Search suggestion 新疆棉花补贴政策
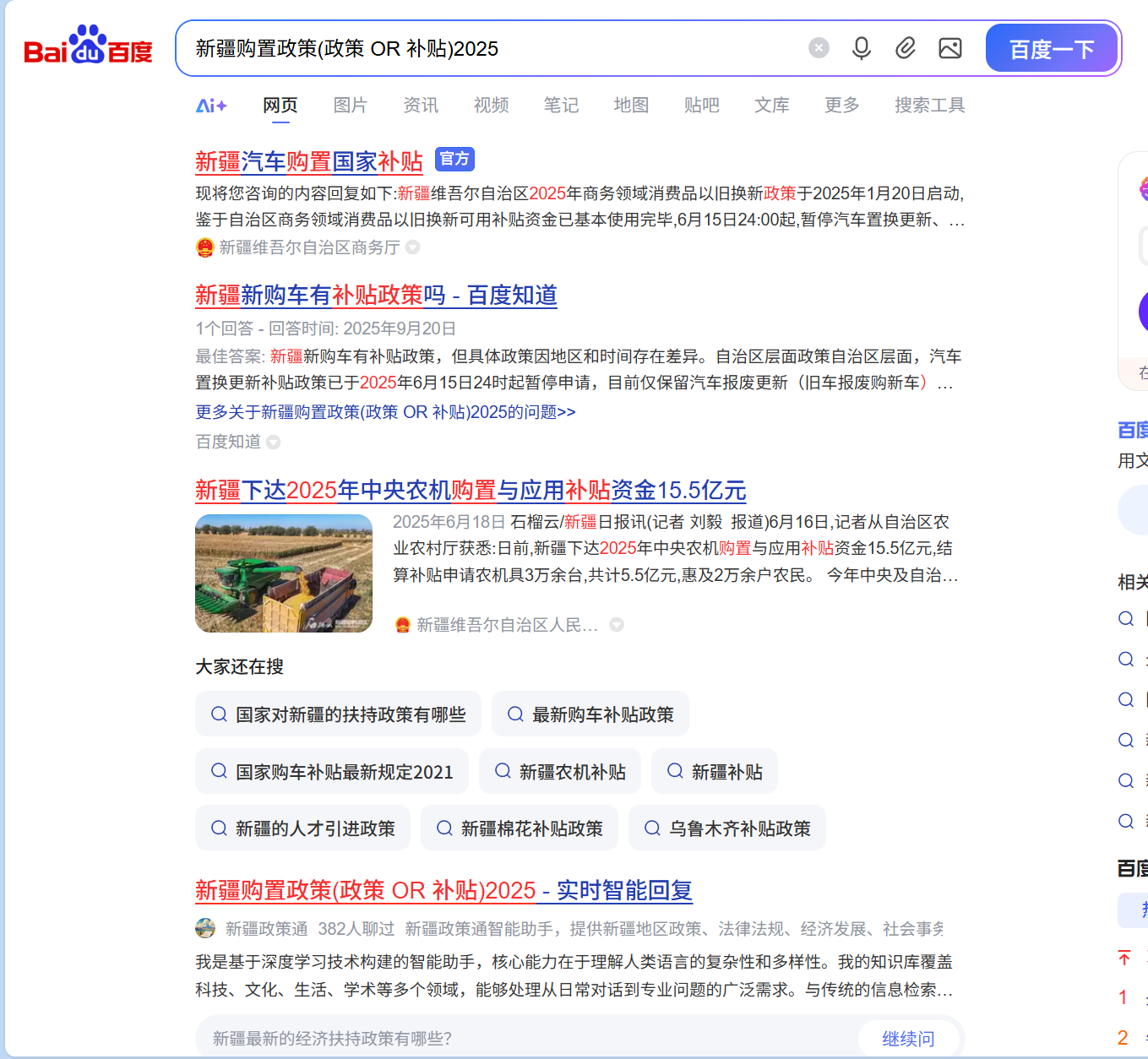Viewport: 1148px width, 1059px height. point(520,828)
